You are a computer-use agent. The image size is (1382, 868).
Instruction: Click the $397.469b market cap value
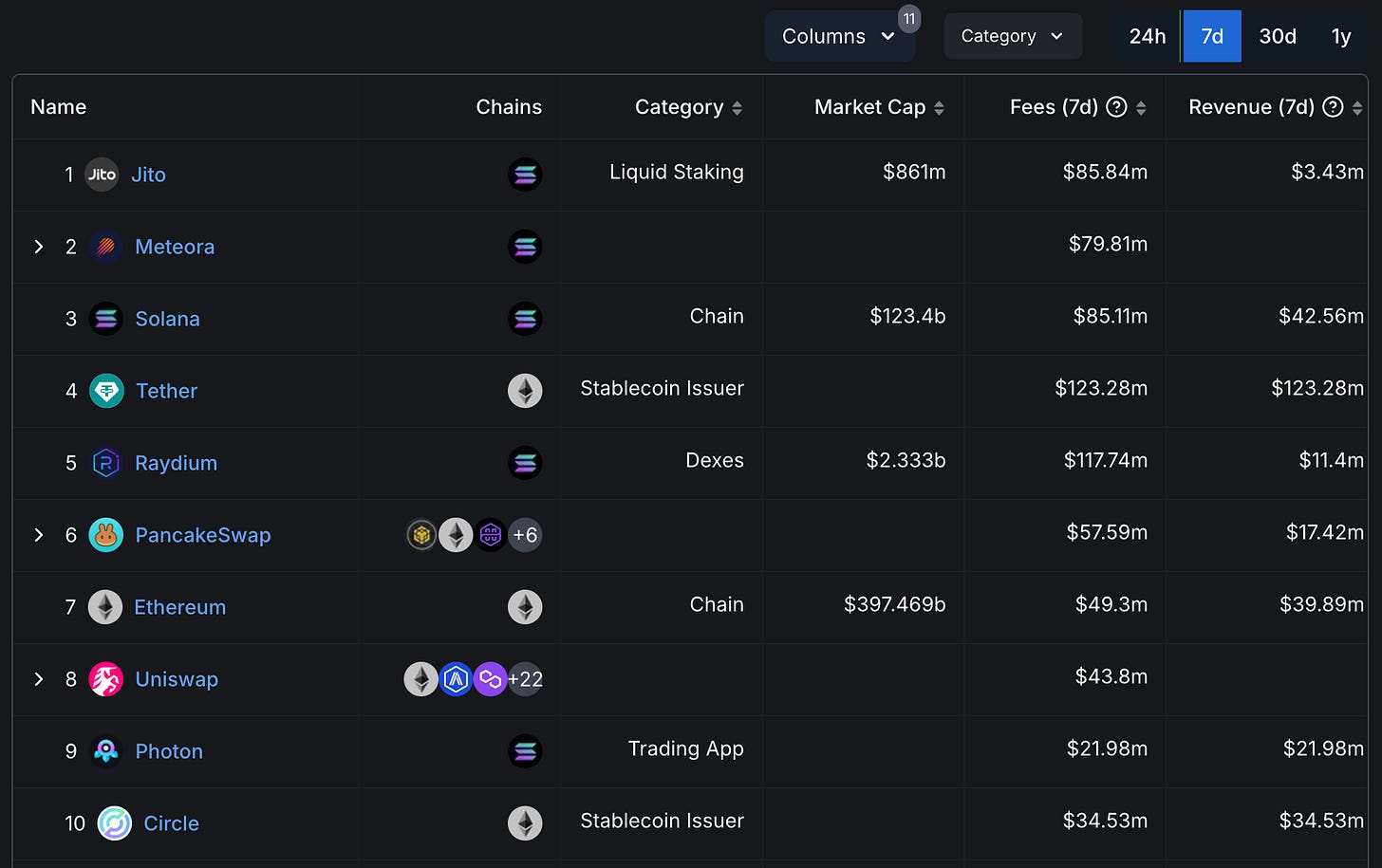coord(894,604)
